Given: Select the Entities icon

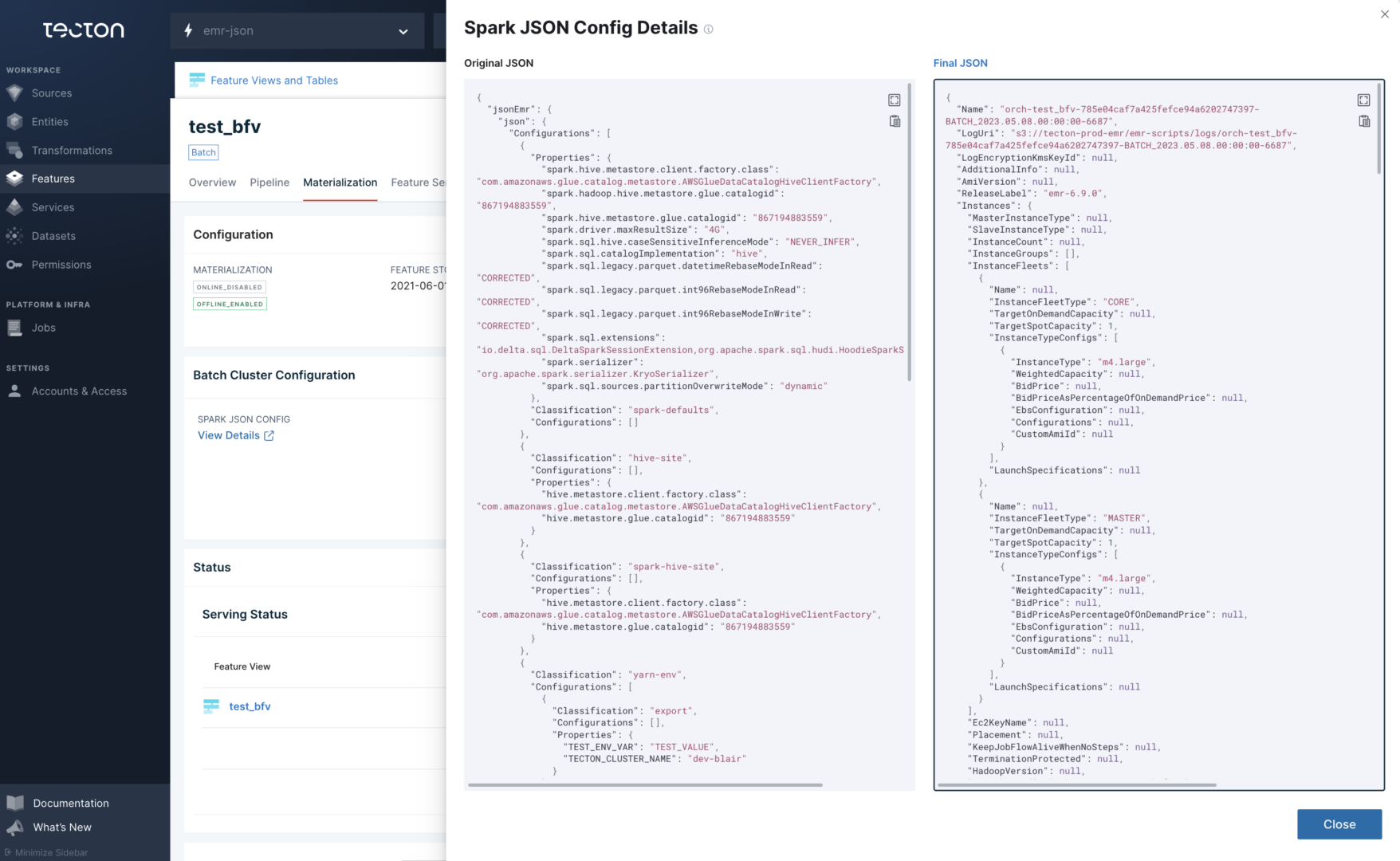Looking at the screenshot, I should (x=14, y=121).
